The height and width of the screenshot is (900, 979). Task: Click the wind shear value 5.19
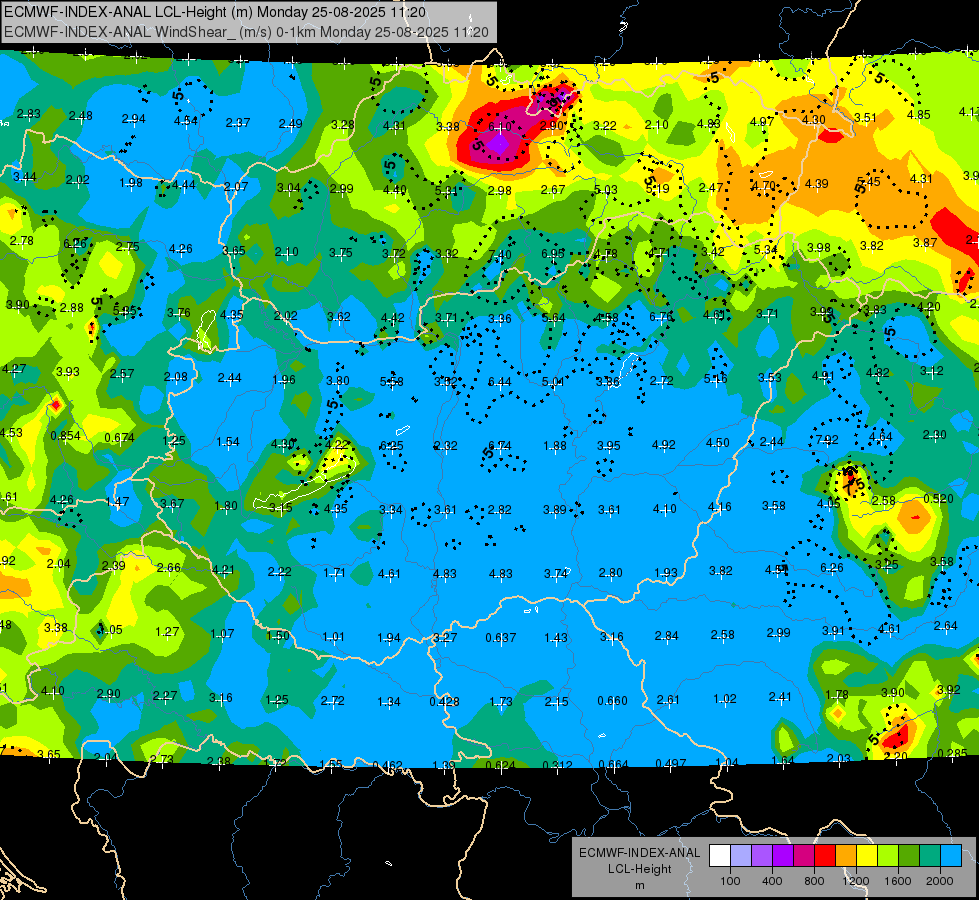(657, 189)
